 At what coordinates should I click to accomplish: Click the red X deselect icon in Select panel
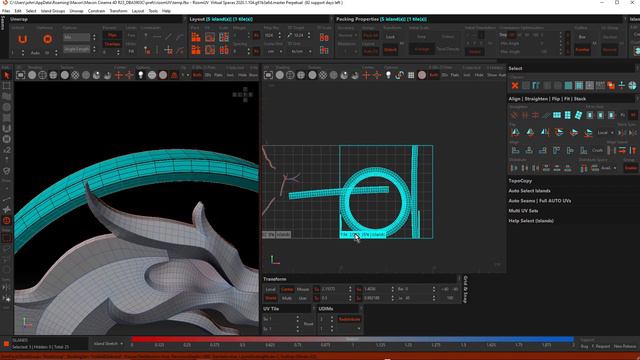coord(515,85)
